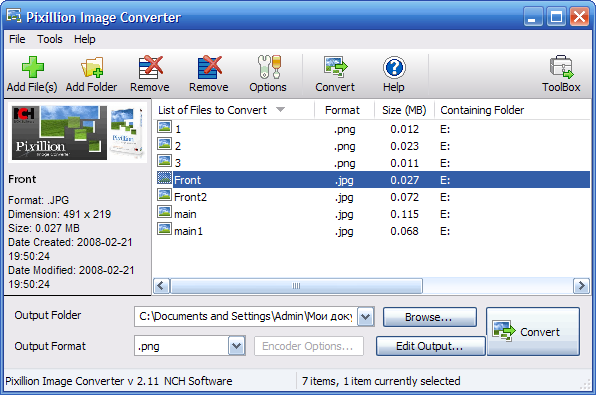Select the file named main
The image size is (596, 395).
coord(185,214)
